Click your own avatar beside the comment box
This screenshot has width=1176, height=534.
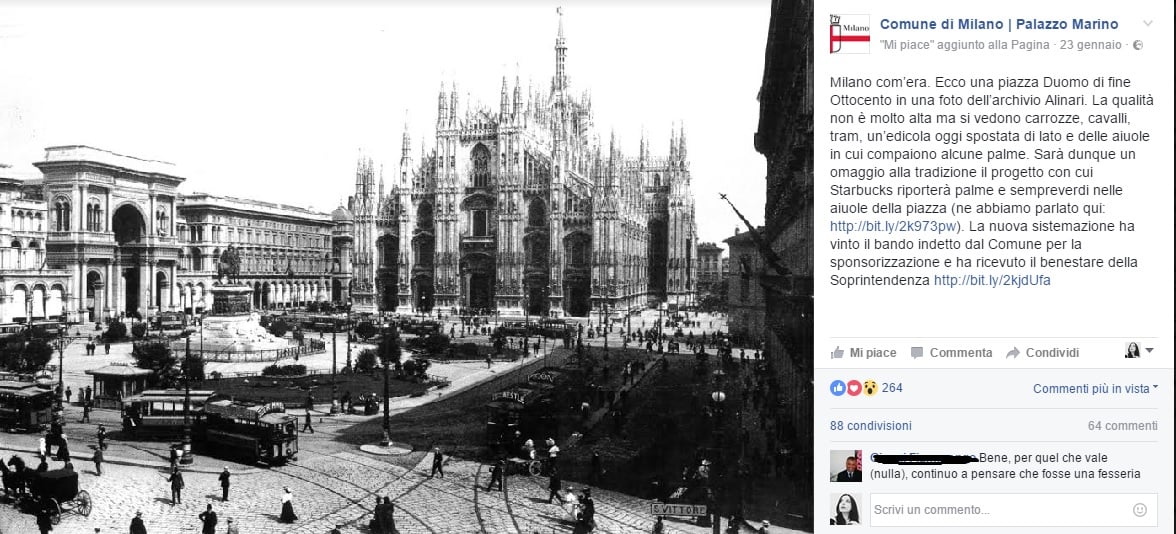(x=845, y=509)
